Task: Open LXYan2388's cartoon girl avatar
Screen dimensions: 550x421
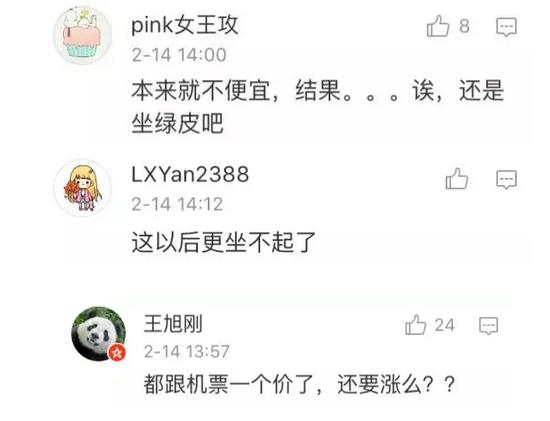Action: pyautogui.click(x=83, y=188)
